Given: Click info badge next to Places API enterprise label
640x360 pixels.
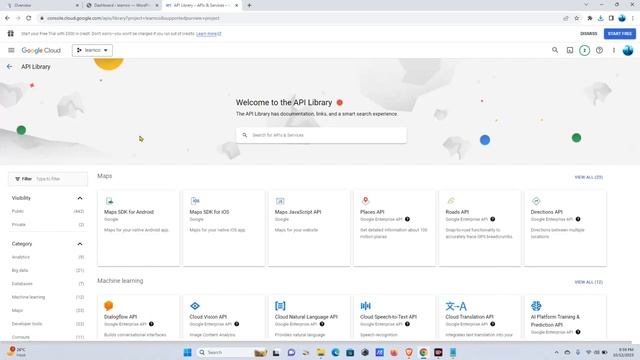Looking at the screenshot, I should pyautogui.click(x=407, y=219).
